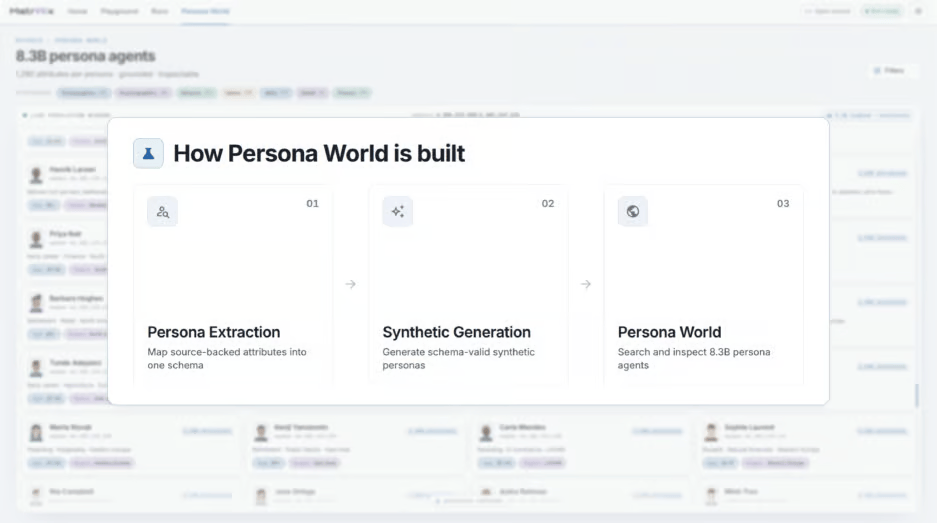Image resolution: width=937 pixels, height=523 pixels.
Task: Select the Persona Extraction step card
Action: [233, 286]
